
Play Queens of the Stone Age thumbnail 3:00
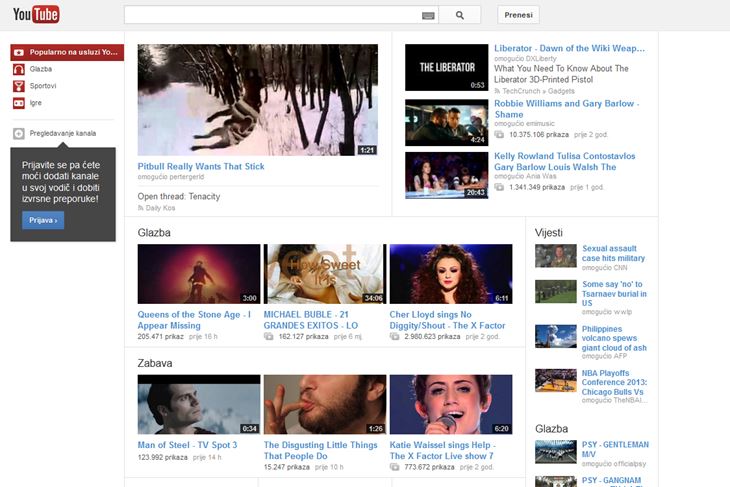199,274
